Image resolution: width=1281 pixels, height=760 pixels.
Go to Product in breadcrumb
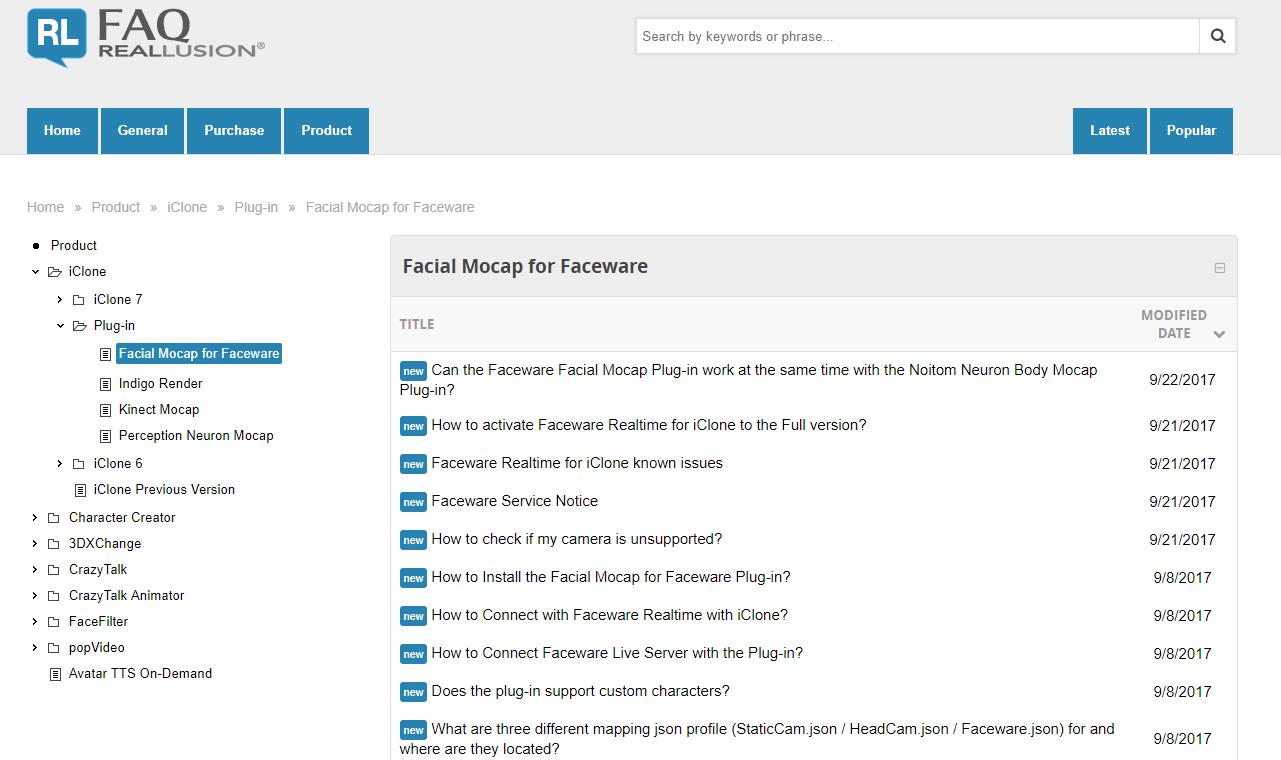coord(116,207)
